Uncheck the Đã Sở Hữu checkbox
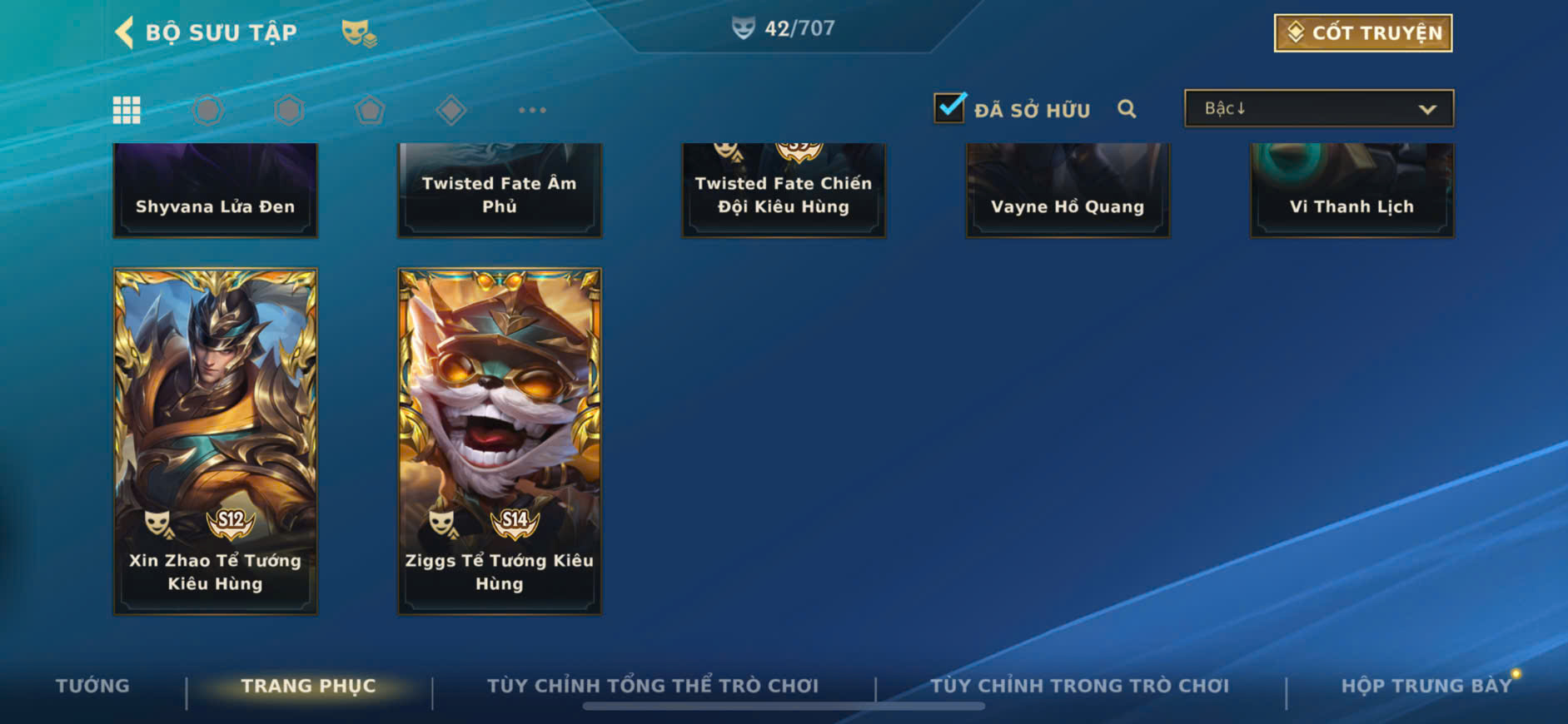This screenshot has height=724, width=1568. coord(949,108)
